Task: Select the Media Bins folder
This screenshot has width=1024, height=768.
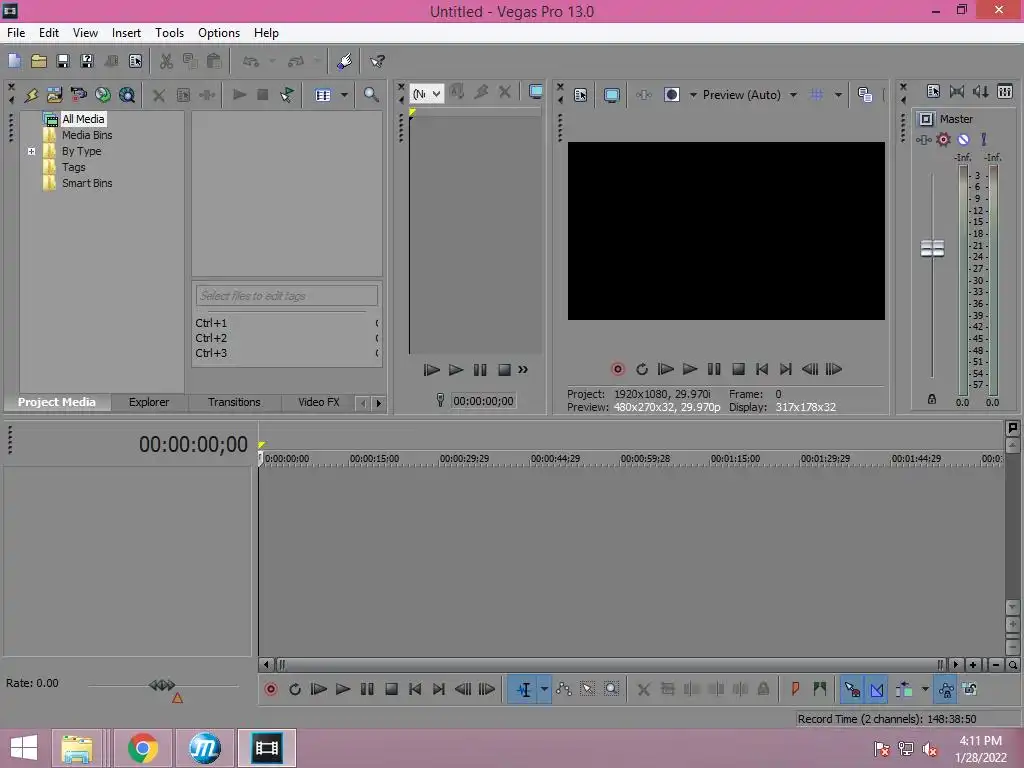Action: 87,135
